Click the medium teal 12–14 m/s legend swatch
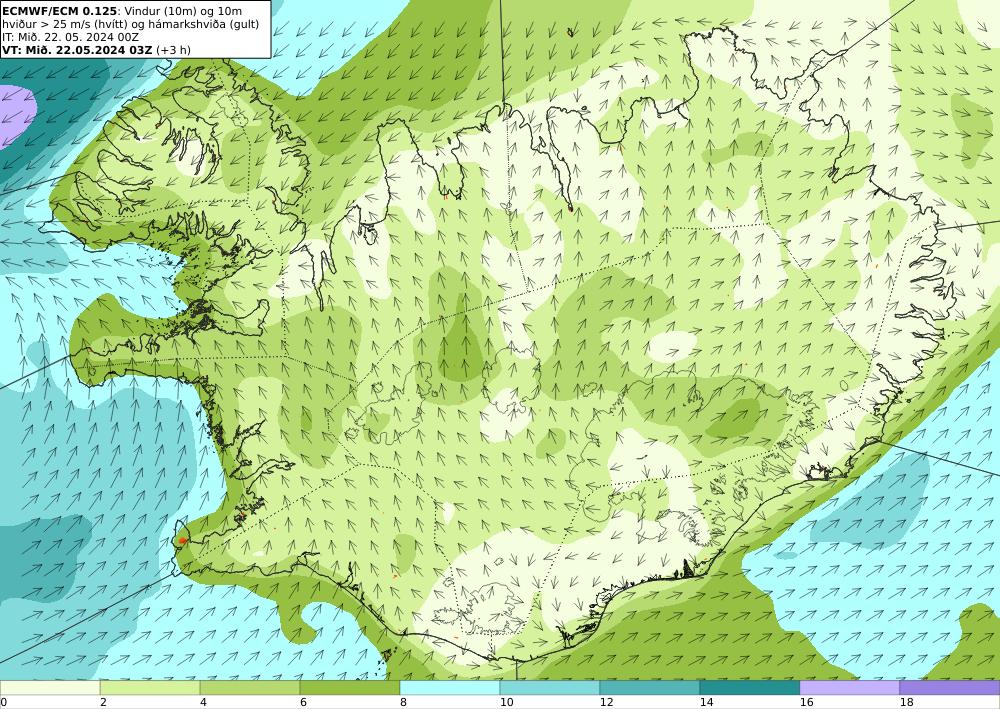 pos(649,687)
